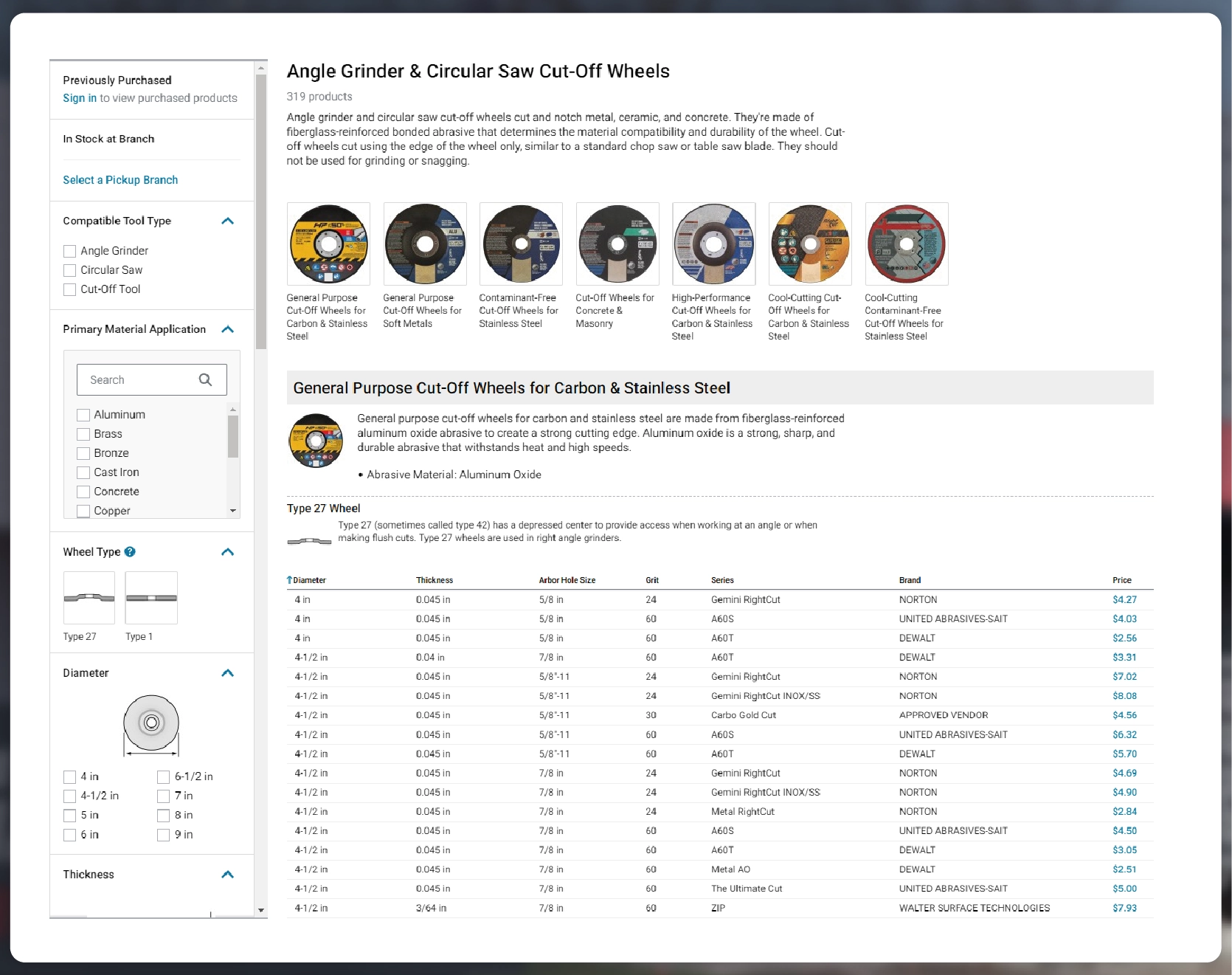This screenshot has height=975, width=1232.
Task: Click the Metal RightCut series row
Action: (x=719, y=812)
